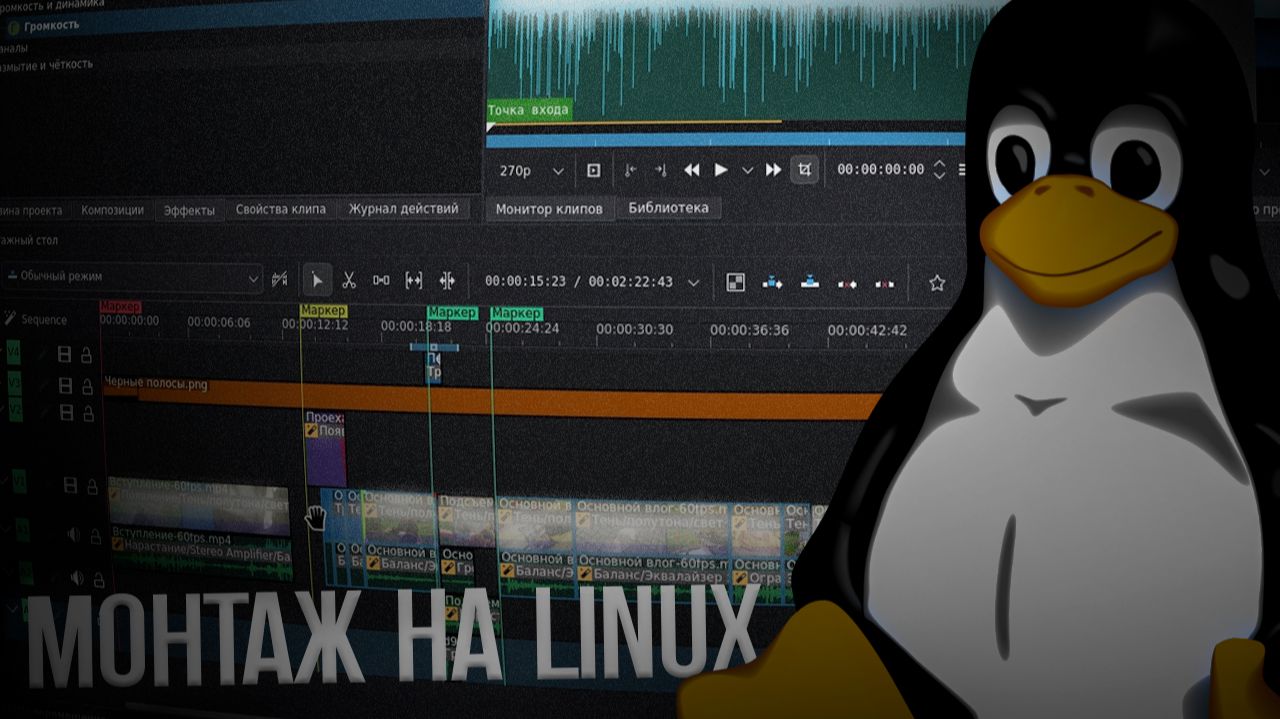The width and height of the screenshot is (1280, 719).
Task: Select the Sequence timeline tab
Action: pos(44,320)
